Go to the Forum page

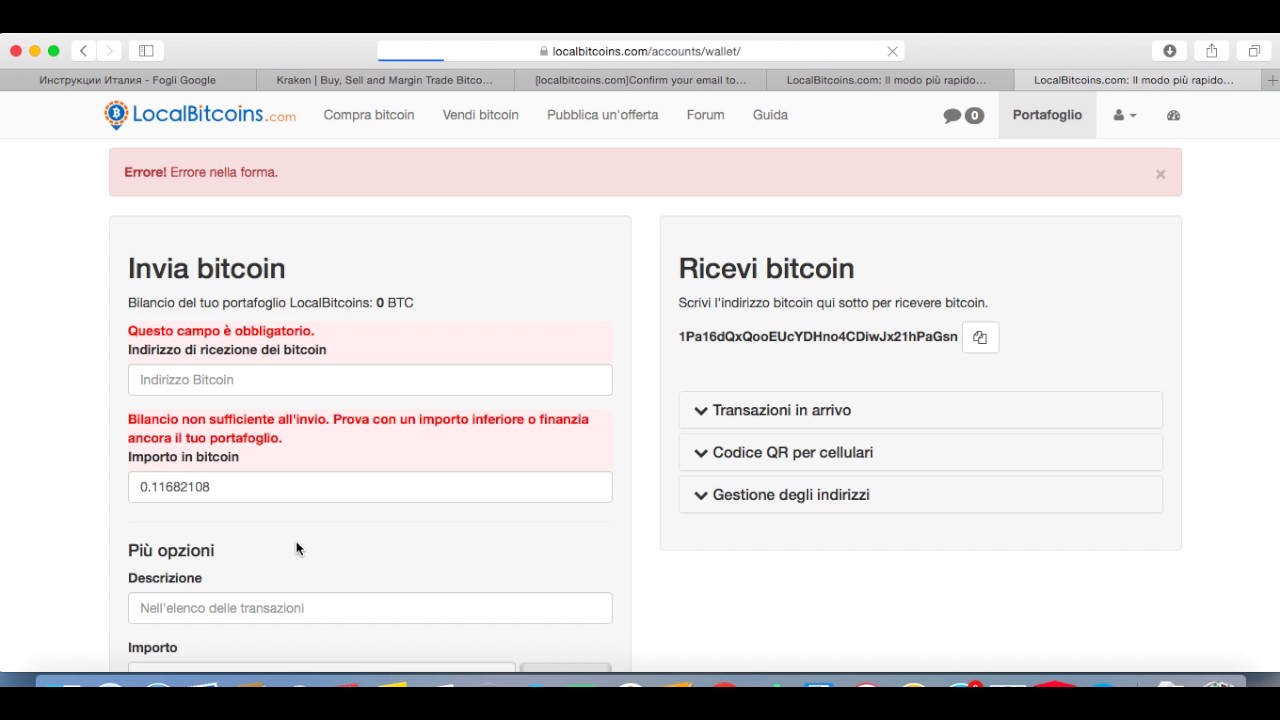(705, 115)
